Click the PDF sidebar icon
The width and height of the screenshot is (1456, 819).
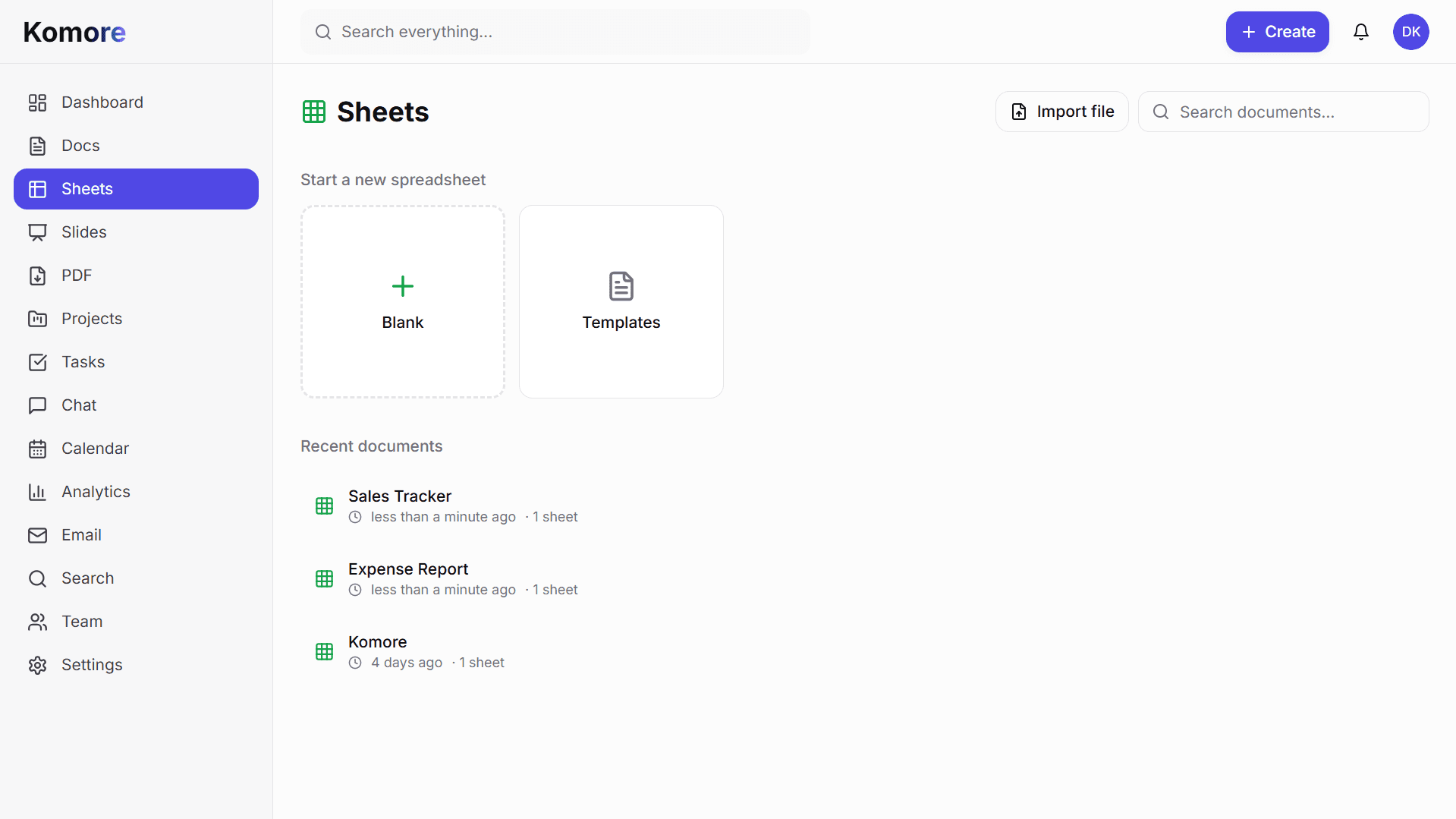pyautogui.click(x=38, y=276)
